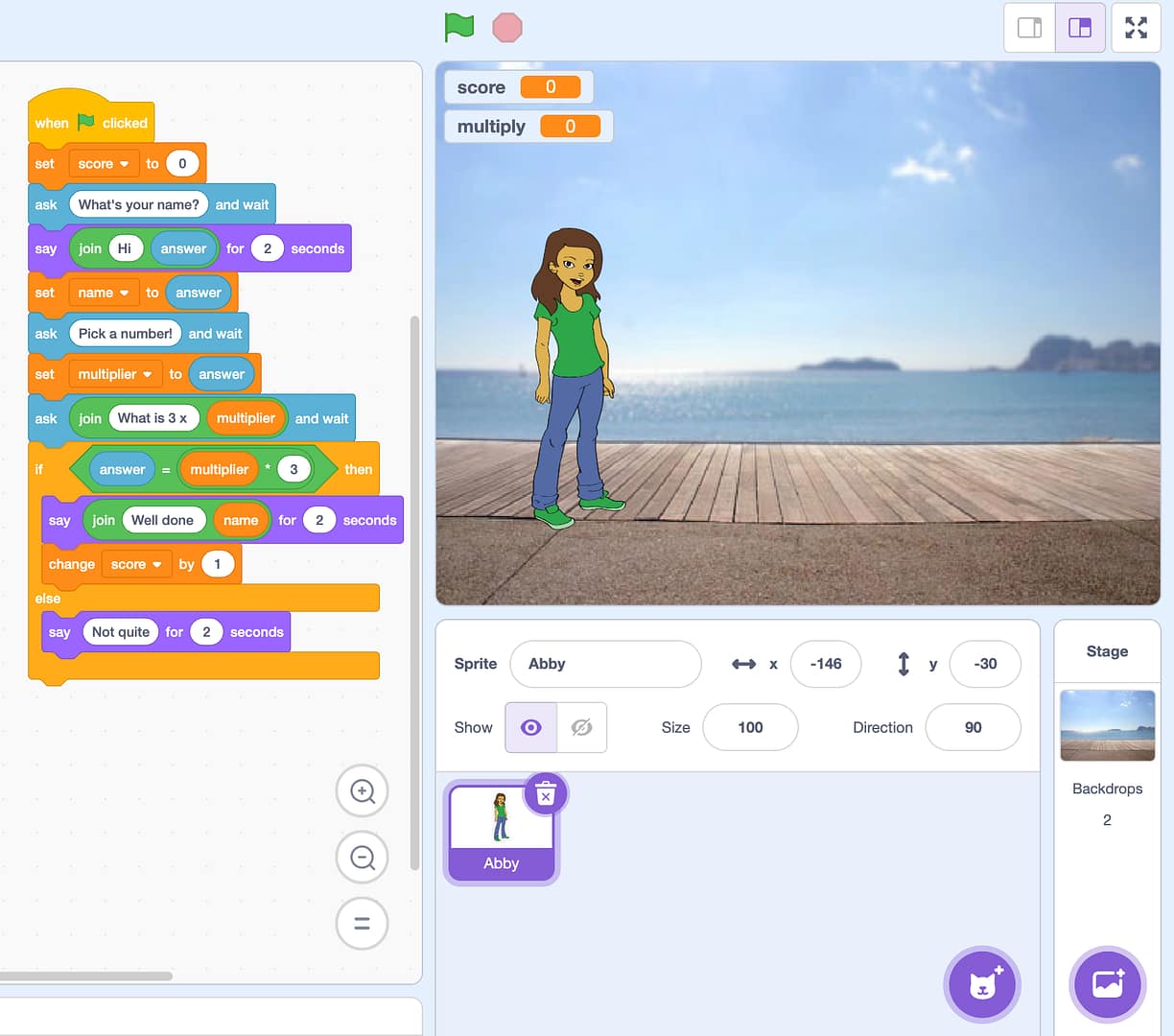This screenshot has height=1036, width=1174.
Task: Enter full screen presentation mode
Action: pos(1136,28)
